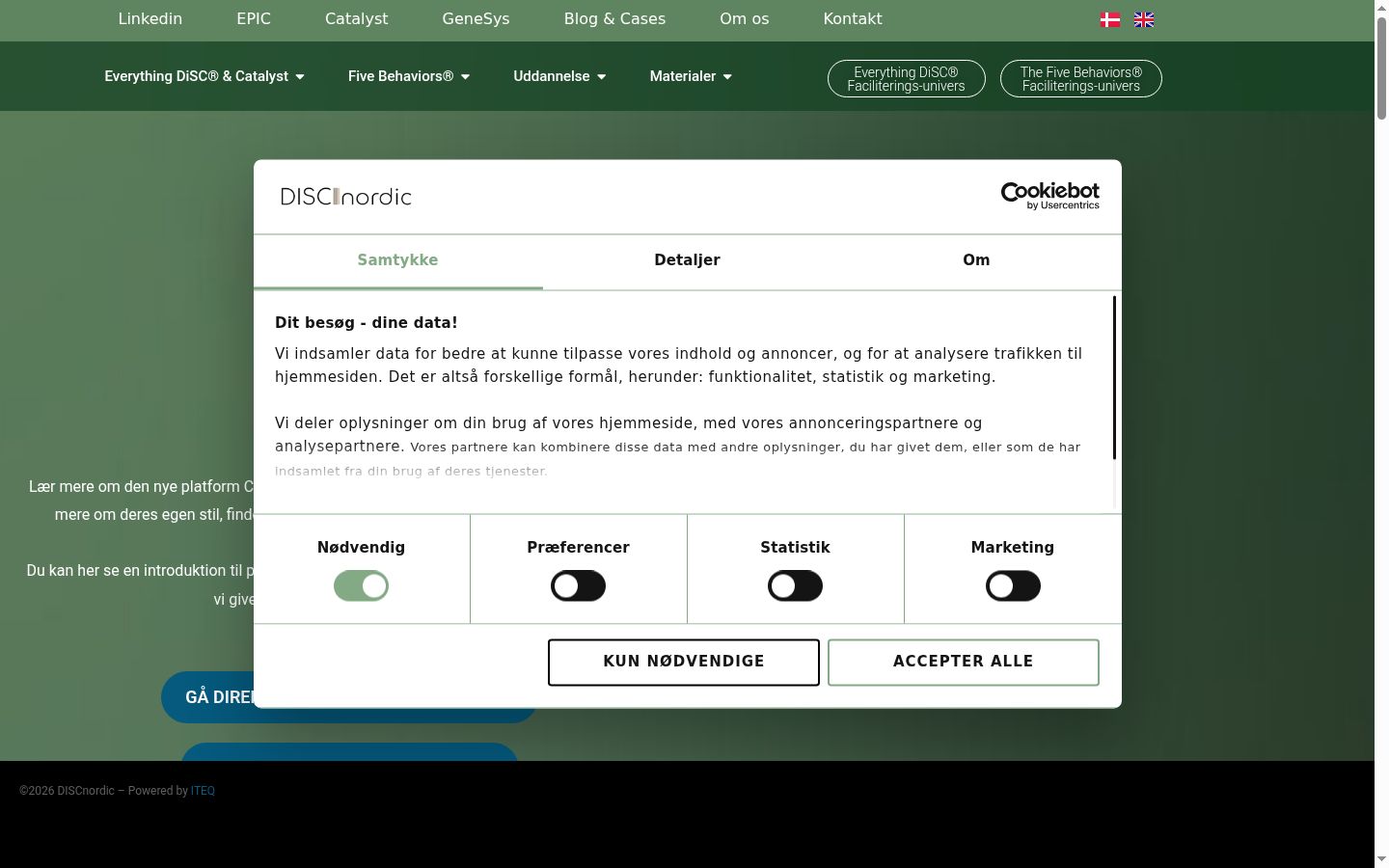Enable the Marketing cookie switch
The image size is (1389, 868).
1013,585
